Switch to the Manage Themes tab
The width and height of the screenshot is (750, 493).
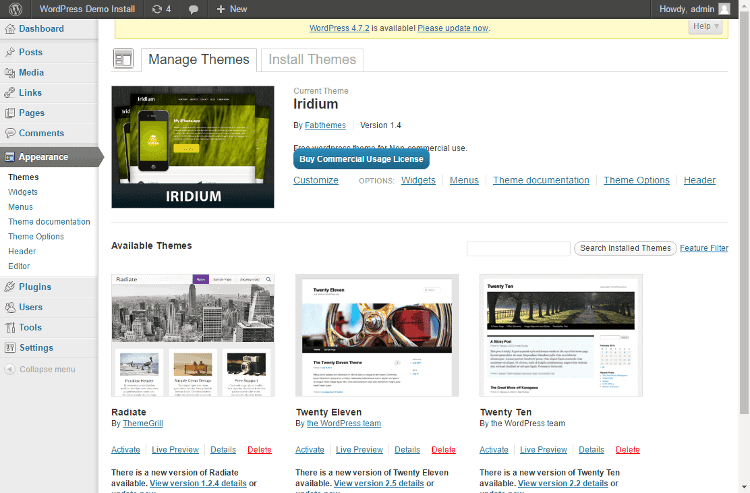[199, 60]
